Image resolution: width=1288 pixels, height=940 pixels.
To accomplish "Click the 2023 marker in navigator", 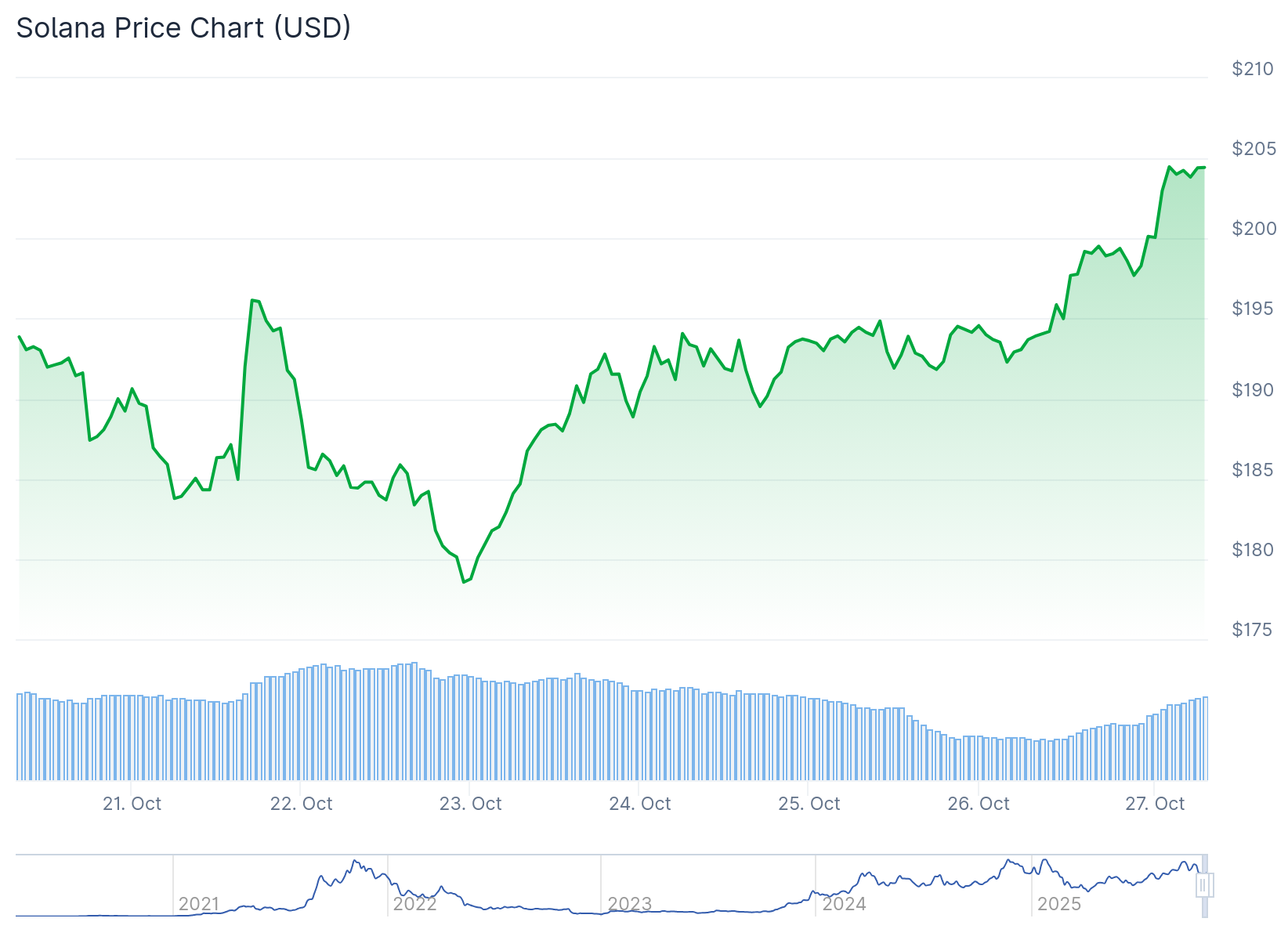I will [629, 904].
